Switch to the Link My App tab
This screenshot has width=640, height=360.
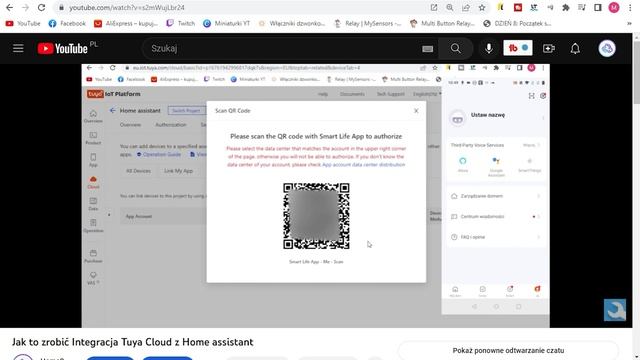pos(178,171)
